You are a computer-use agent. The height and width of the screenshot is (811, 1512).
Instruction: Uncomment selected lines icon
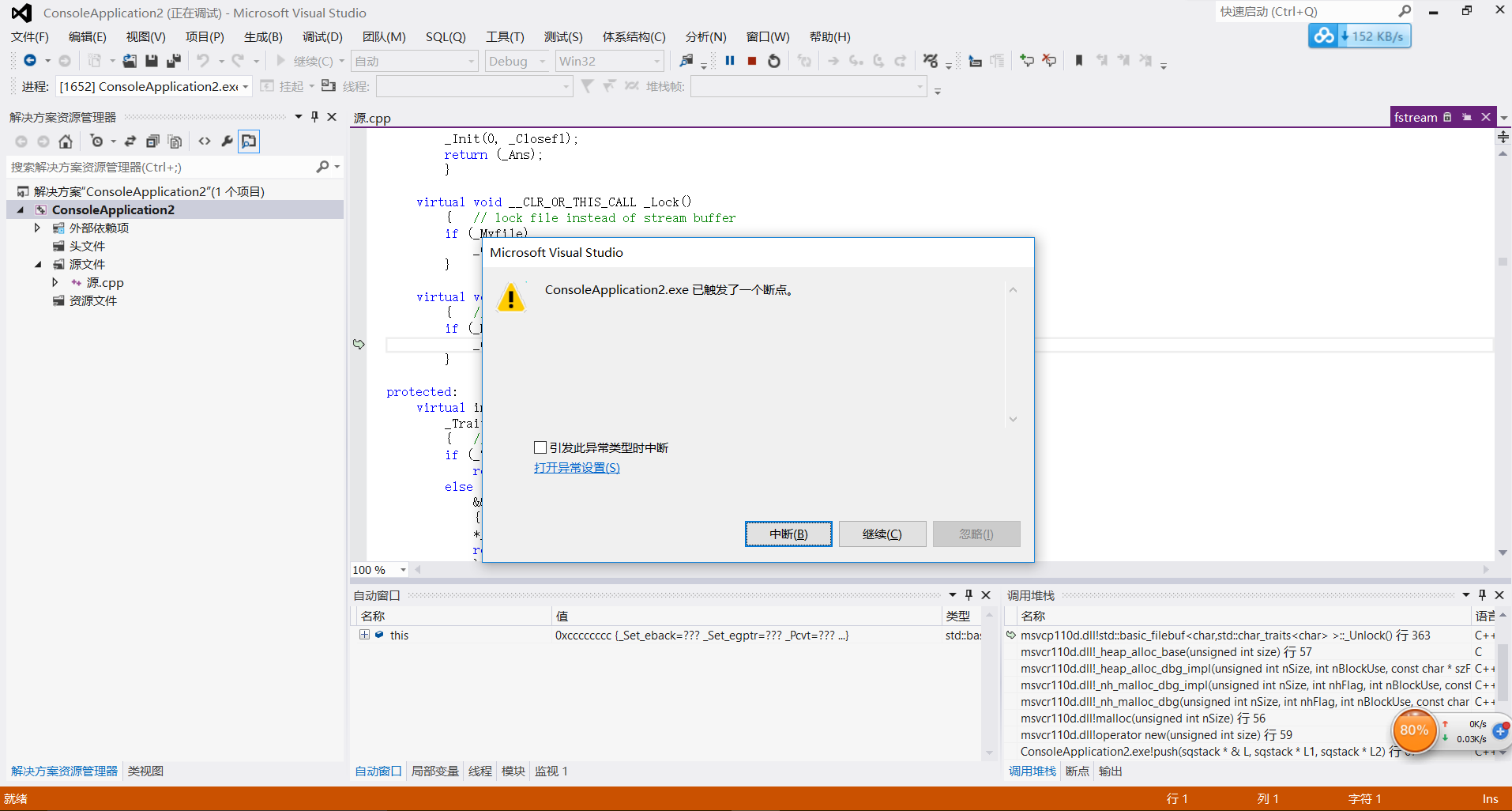[x=1049, y=61]
